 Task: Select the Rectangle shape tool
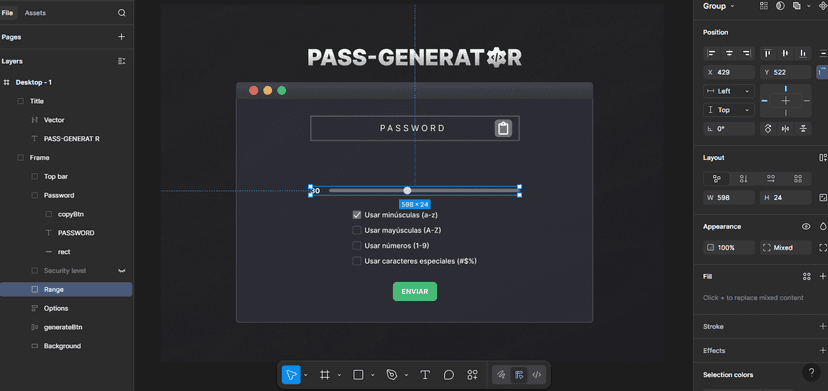[358, 375]
